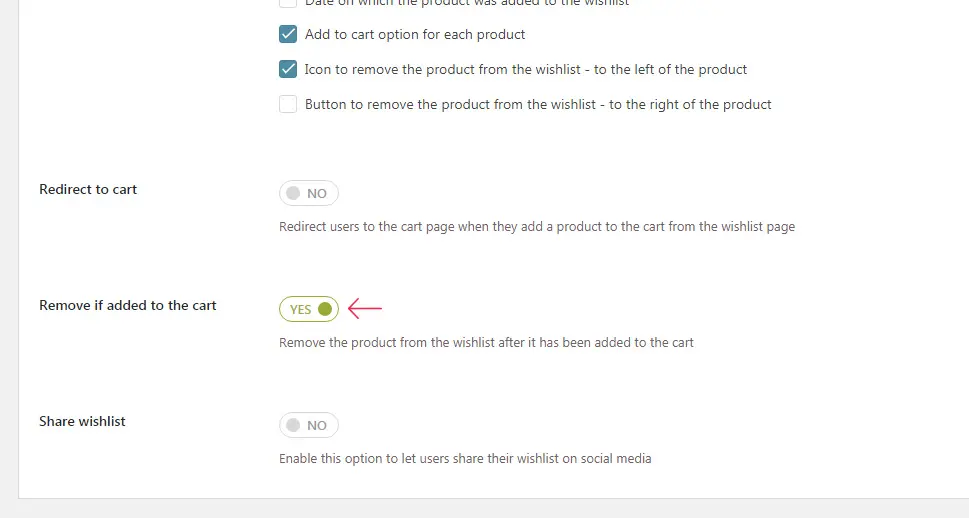969x518 pixels.
Task: Turn on the Redirect to cart toggle
Action: coord(309,193)
